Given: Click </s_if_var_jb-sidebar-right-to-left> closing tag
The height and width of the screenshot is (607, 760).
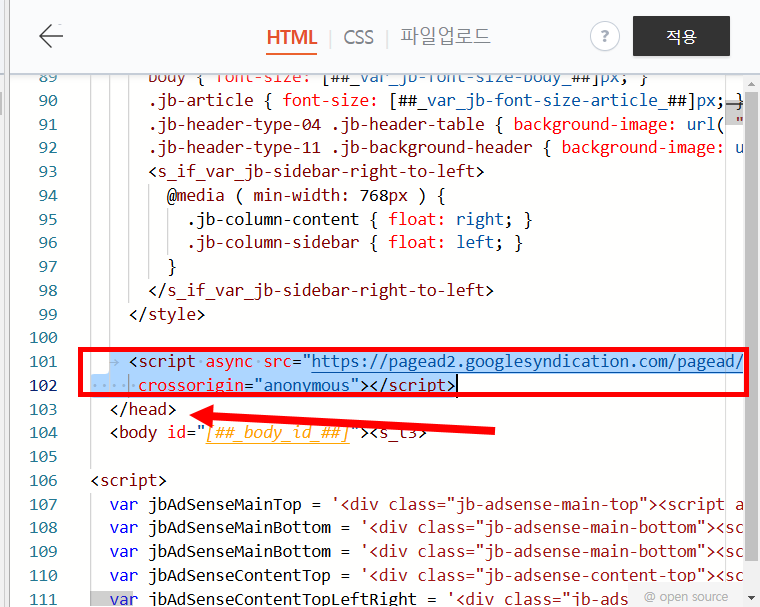Looking at the screenshot, I should (321, 290).
